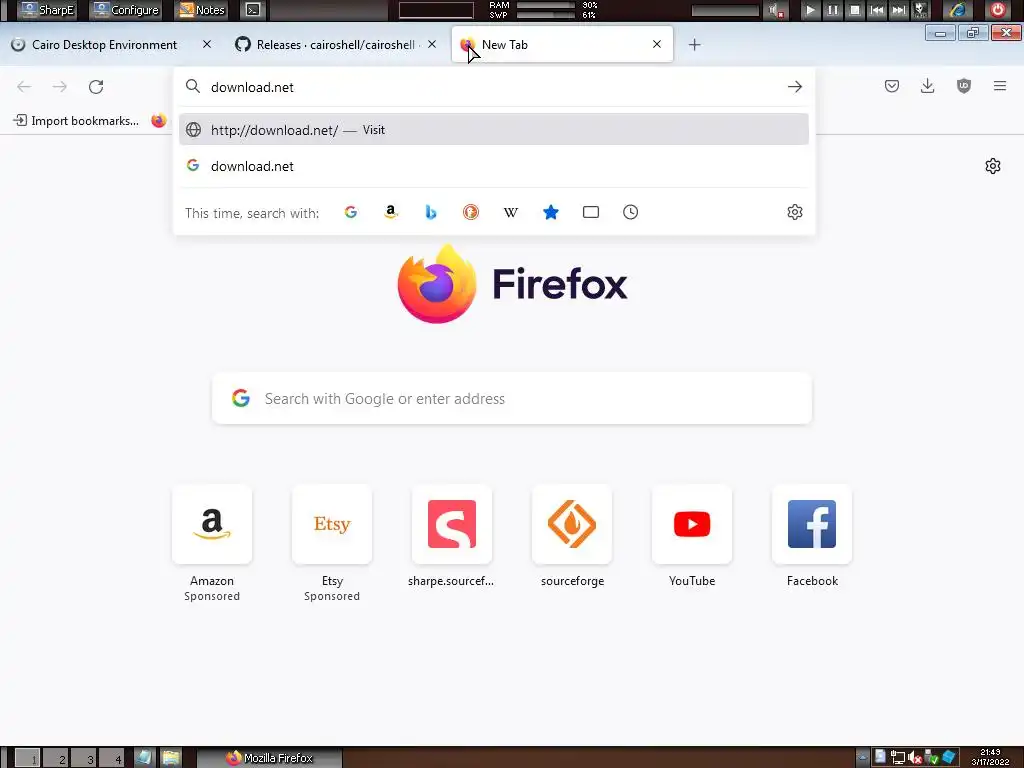The height and width of the screenshot is (768, 1024).
Task: Search in history clock icon
Action: 630,212
